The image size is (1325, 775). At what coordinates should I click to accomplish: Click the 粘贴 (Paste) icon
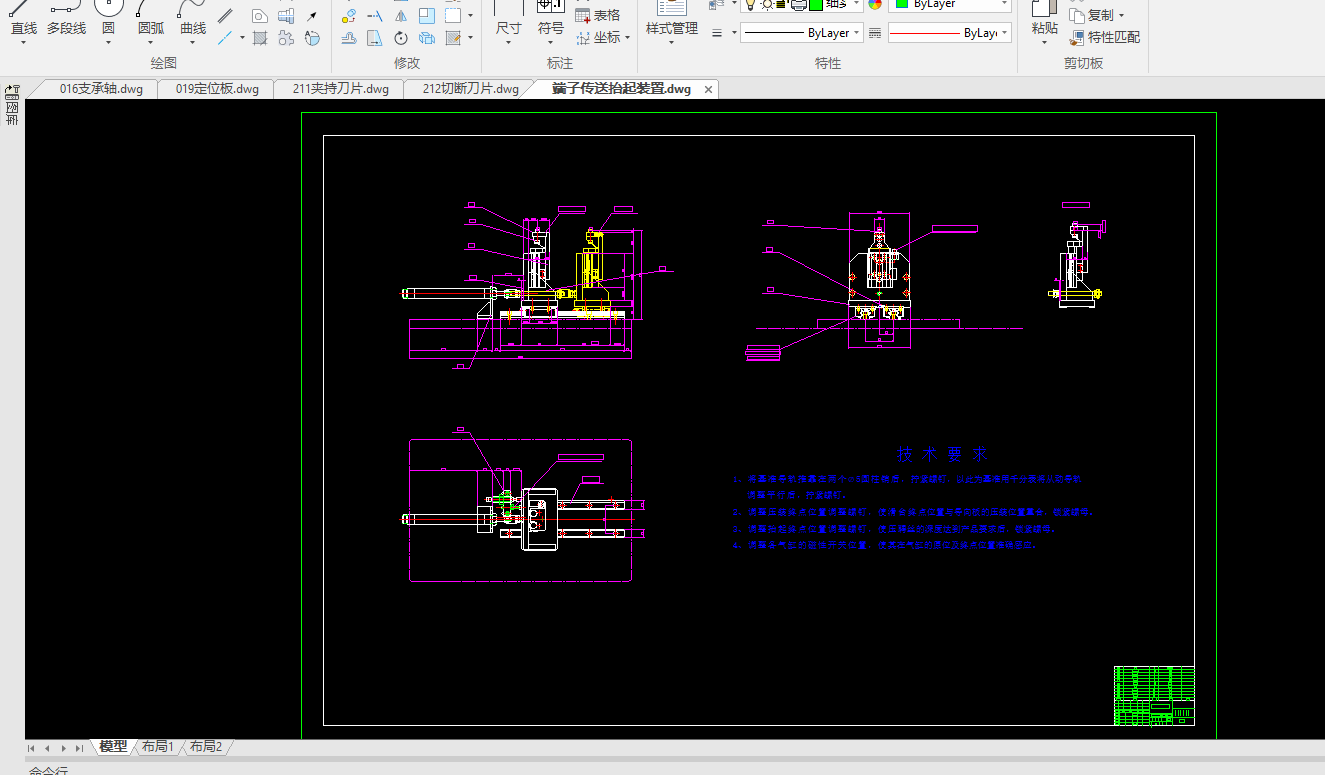1044,18
